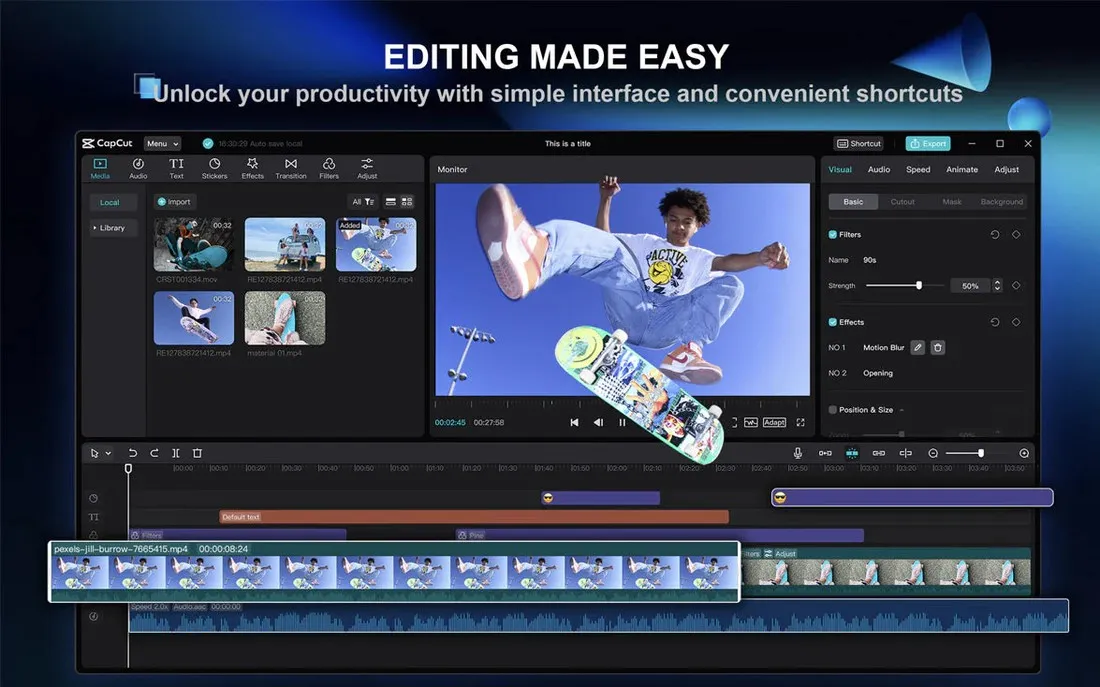Viewport: 1100px width, 687px height.
Task: Select the Adjust panel icon
Action: pos(367,167)
